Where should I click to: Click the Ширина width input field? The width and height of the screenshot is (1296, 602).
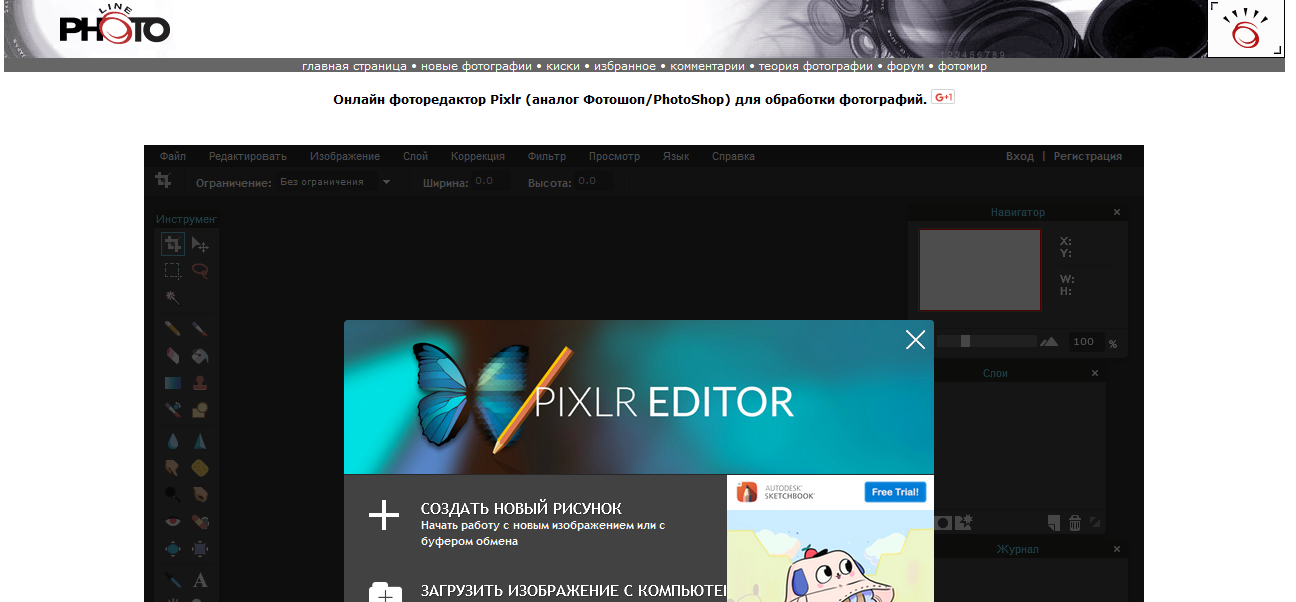[x=490, y=181]
